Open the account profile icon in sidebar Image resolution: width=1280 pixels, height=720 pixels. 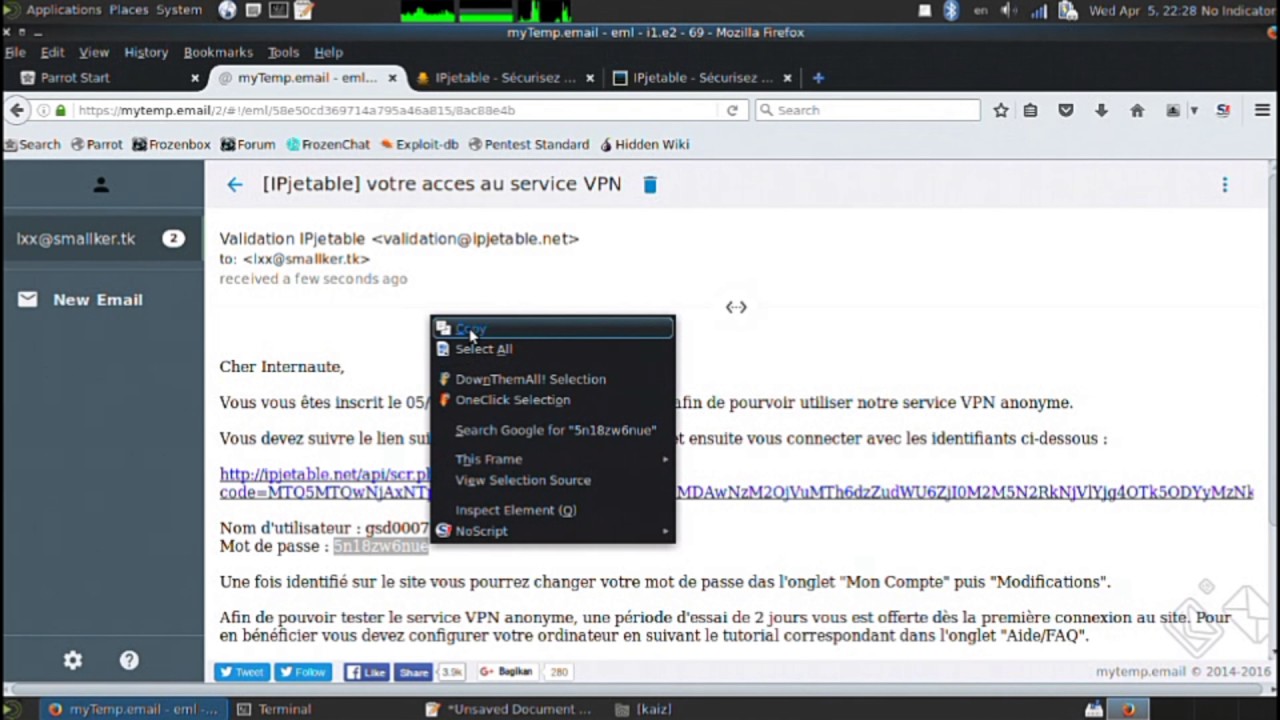coord(101,185)
